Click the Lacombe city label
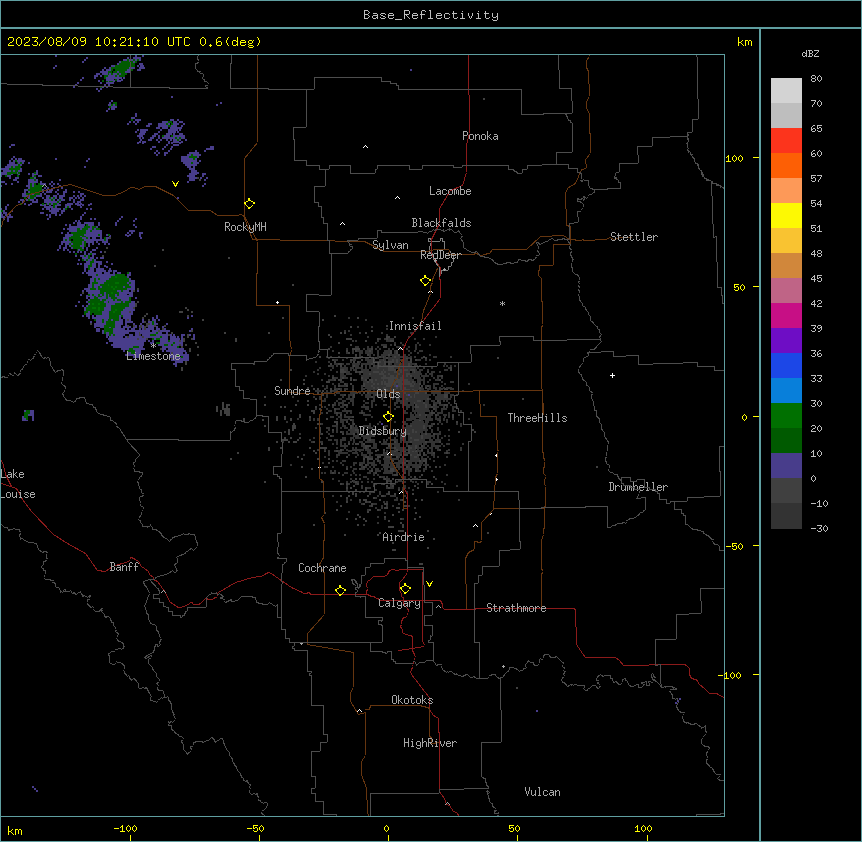This screenshot has height=842, width=862. (450, 191)
